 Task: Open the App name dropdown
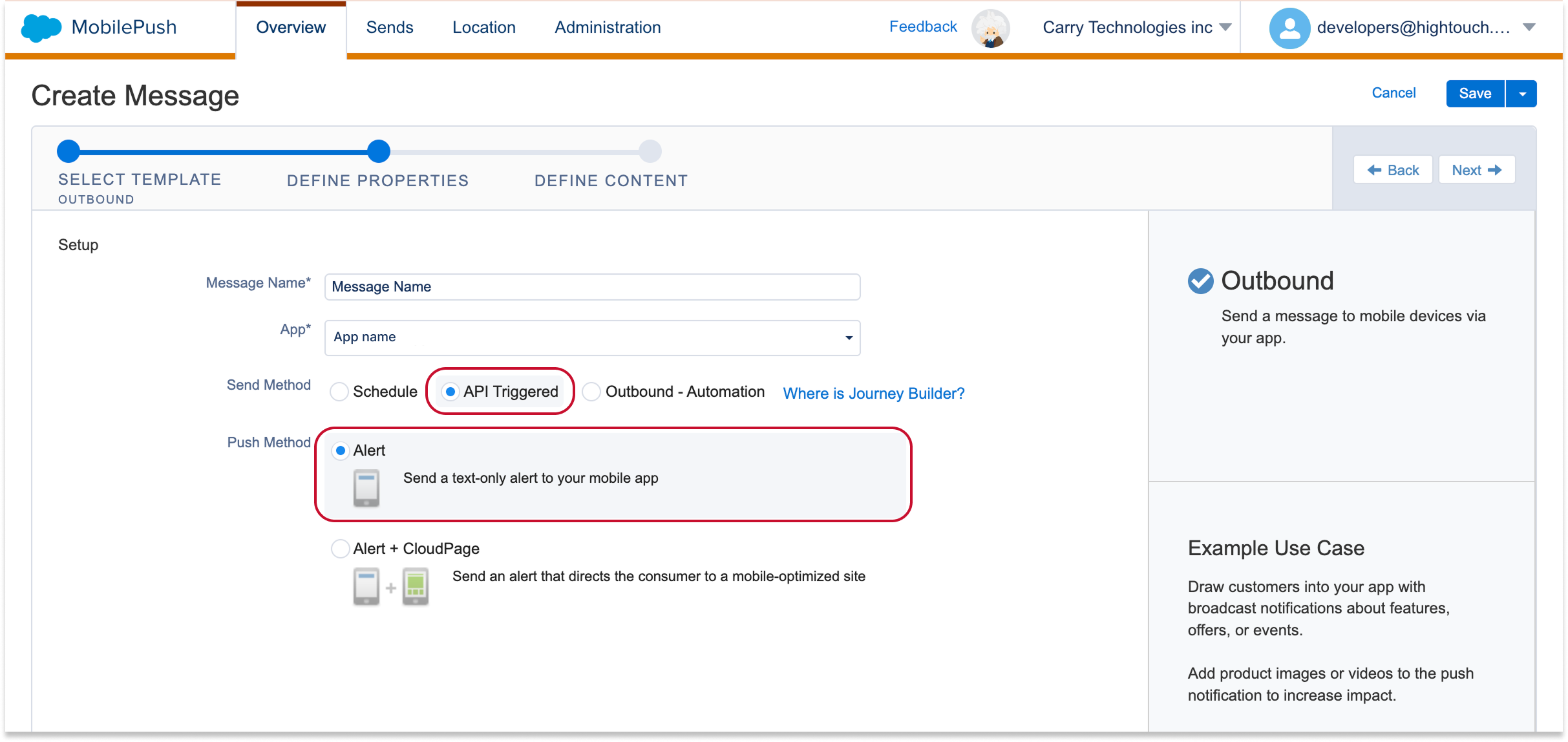click(x=592, y=337)
